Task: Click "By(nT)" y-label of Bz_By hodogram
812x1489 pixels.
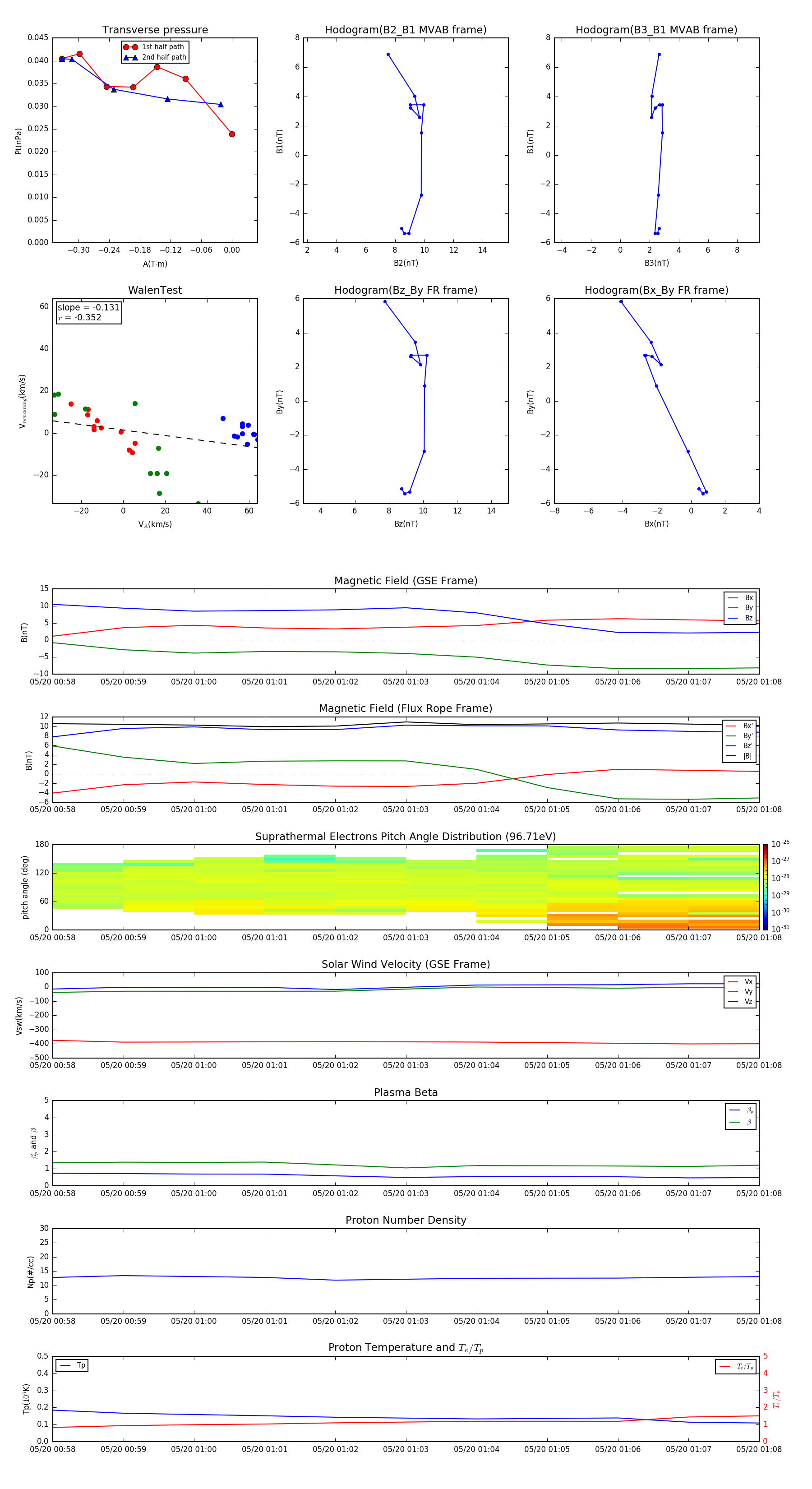Action: pos(280,401)
